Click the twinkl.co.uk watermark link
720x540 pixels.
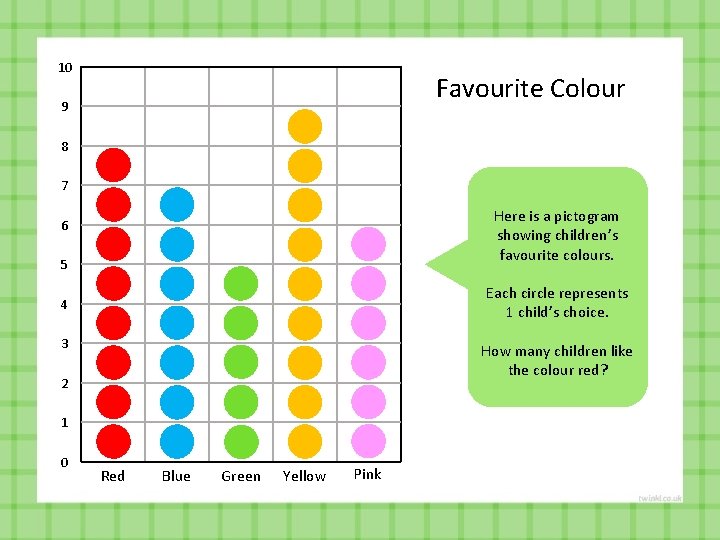click(x=660, y=498)
